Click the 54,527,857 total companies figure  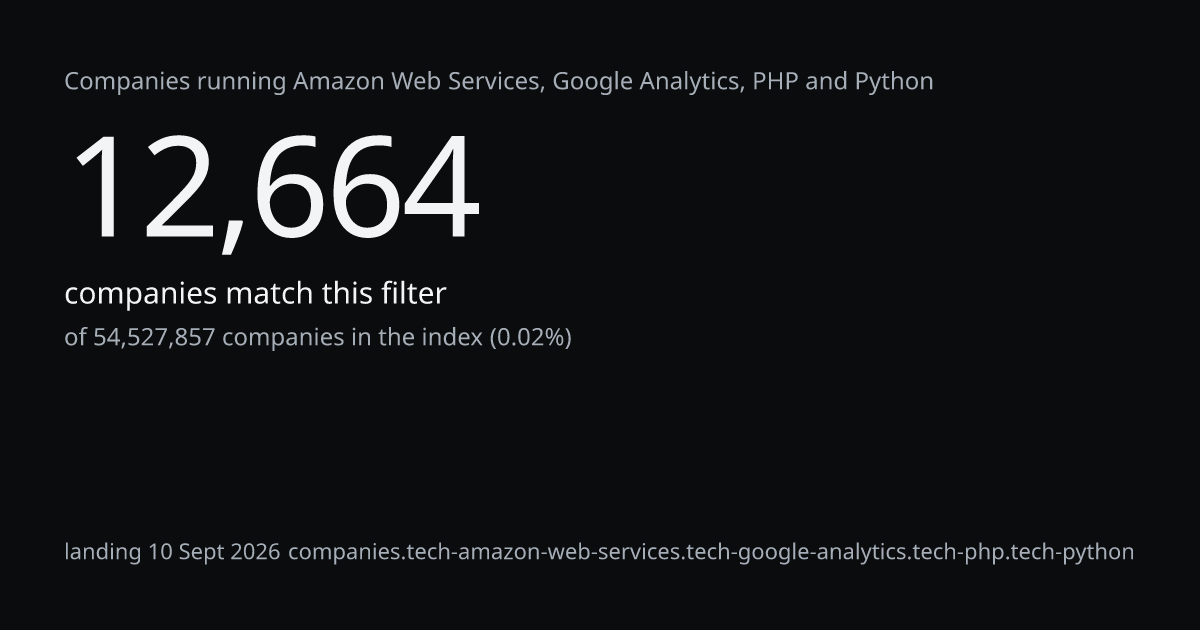(x=154, y=338)
